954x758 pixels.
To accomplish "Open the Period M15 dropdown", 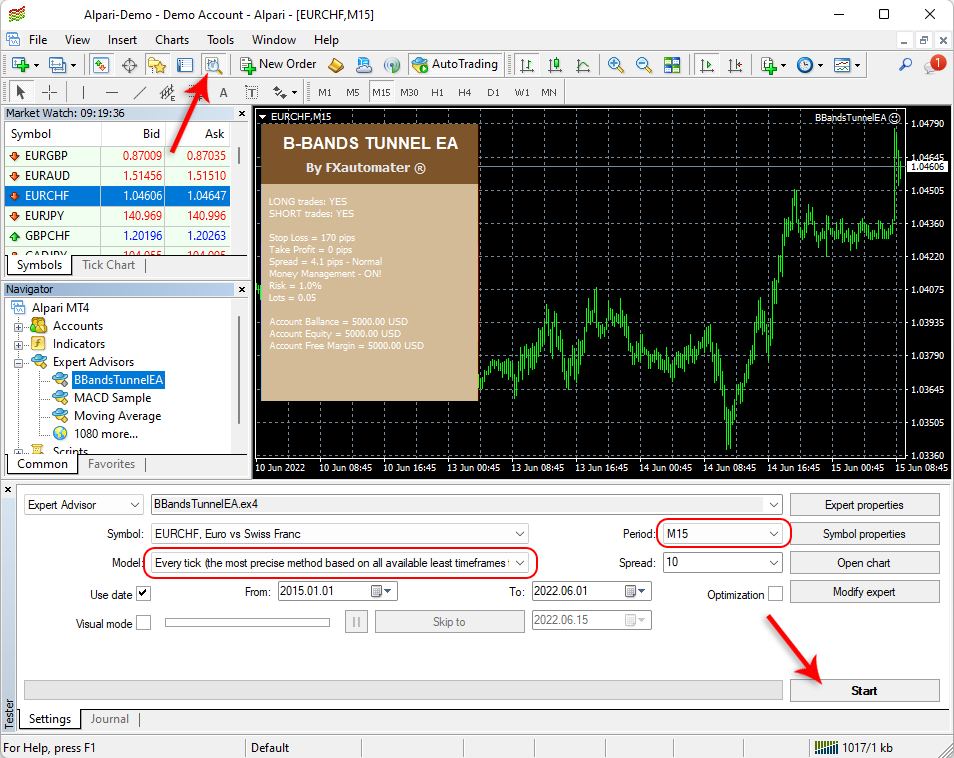I will point(723,534).
